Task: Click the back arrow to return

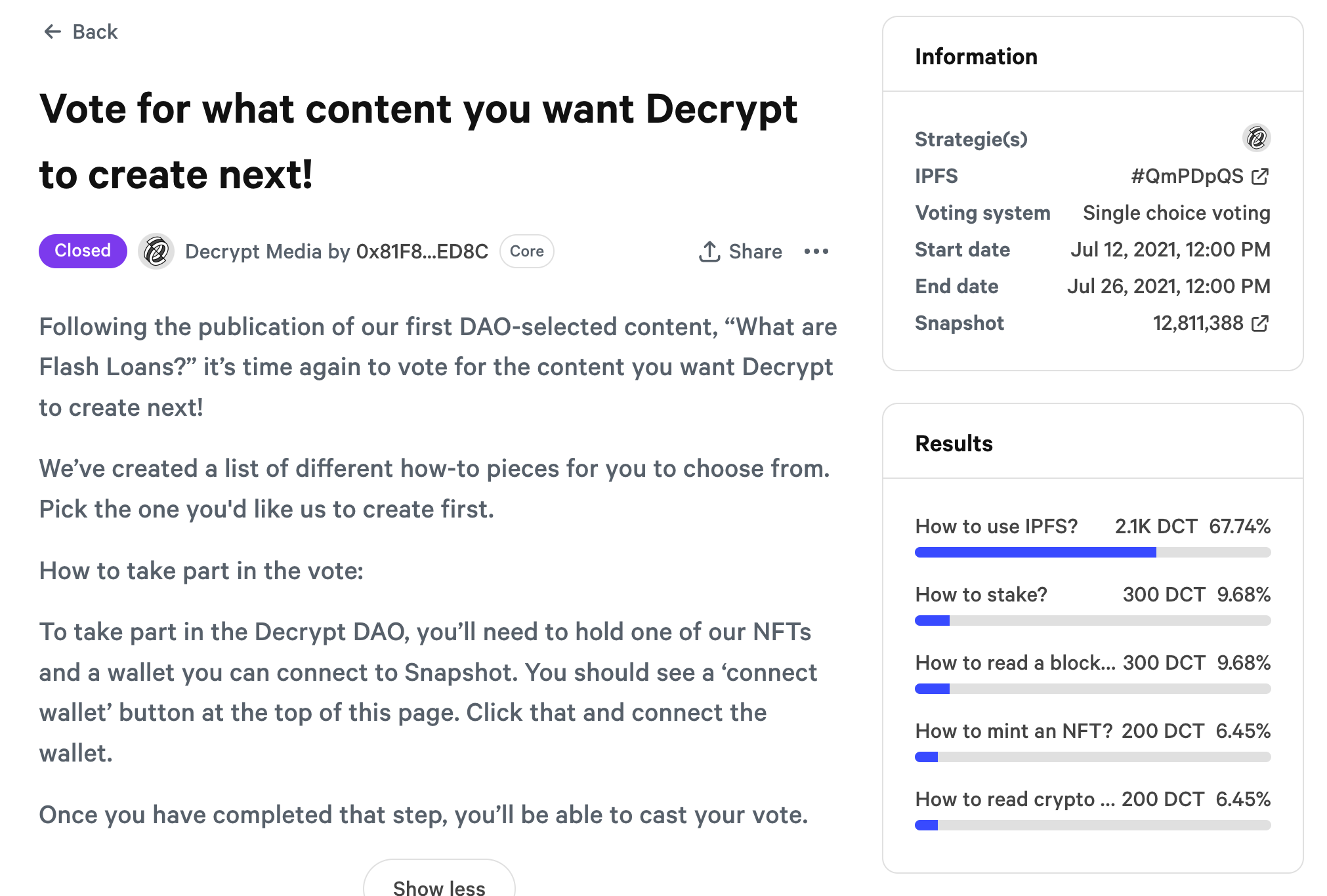Action: tap(53, 31)
